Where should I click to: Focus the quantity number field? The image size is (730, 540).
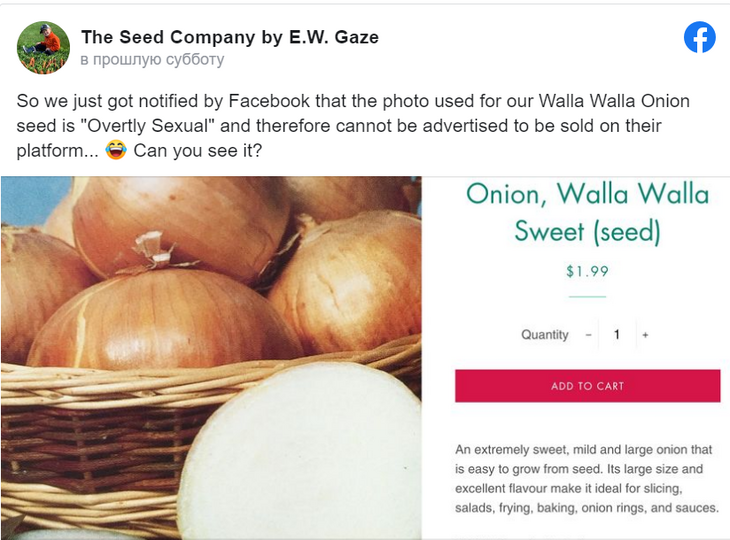[617, 335]
